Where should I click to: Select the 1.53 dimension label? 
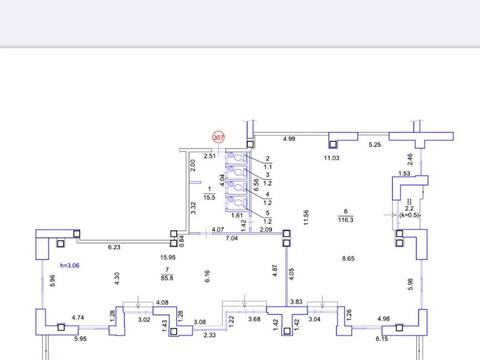point(404,173)
